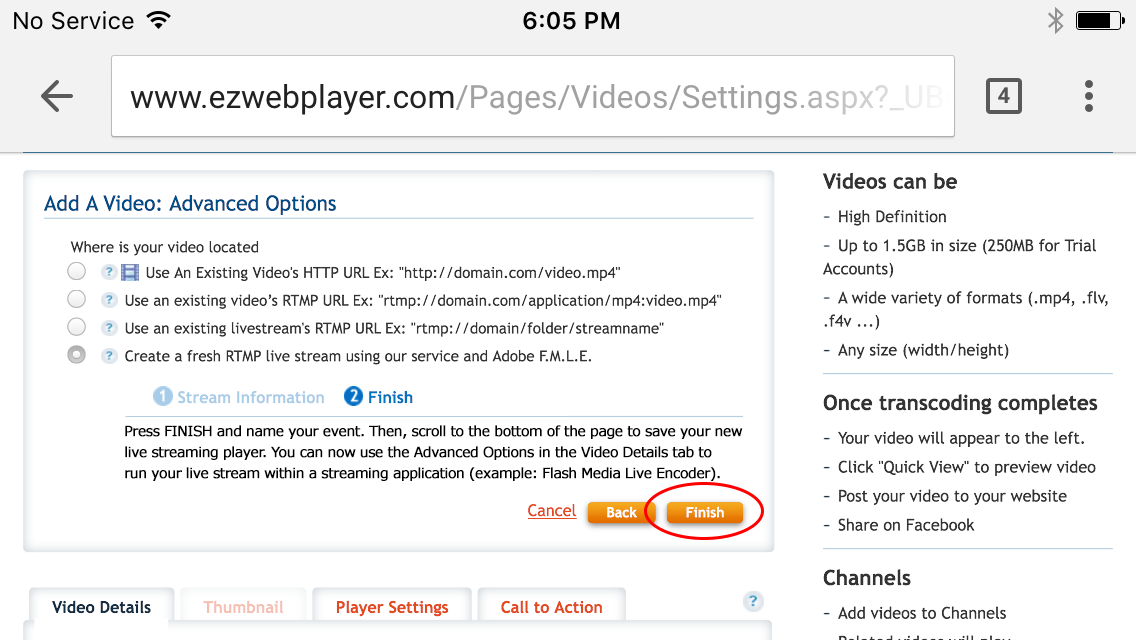The image size is (1136, 640).
Task: Open the Call to Action tab
Action: (551, 607)
